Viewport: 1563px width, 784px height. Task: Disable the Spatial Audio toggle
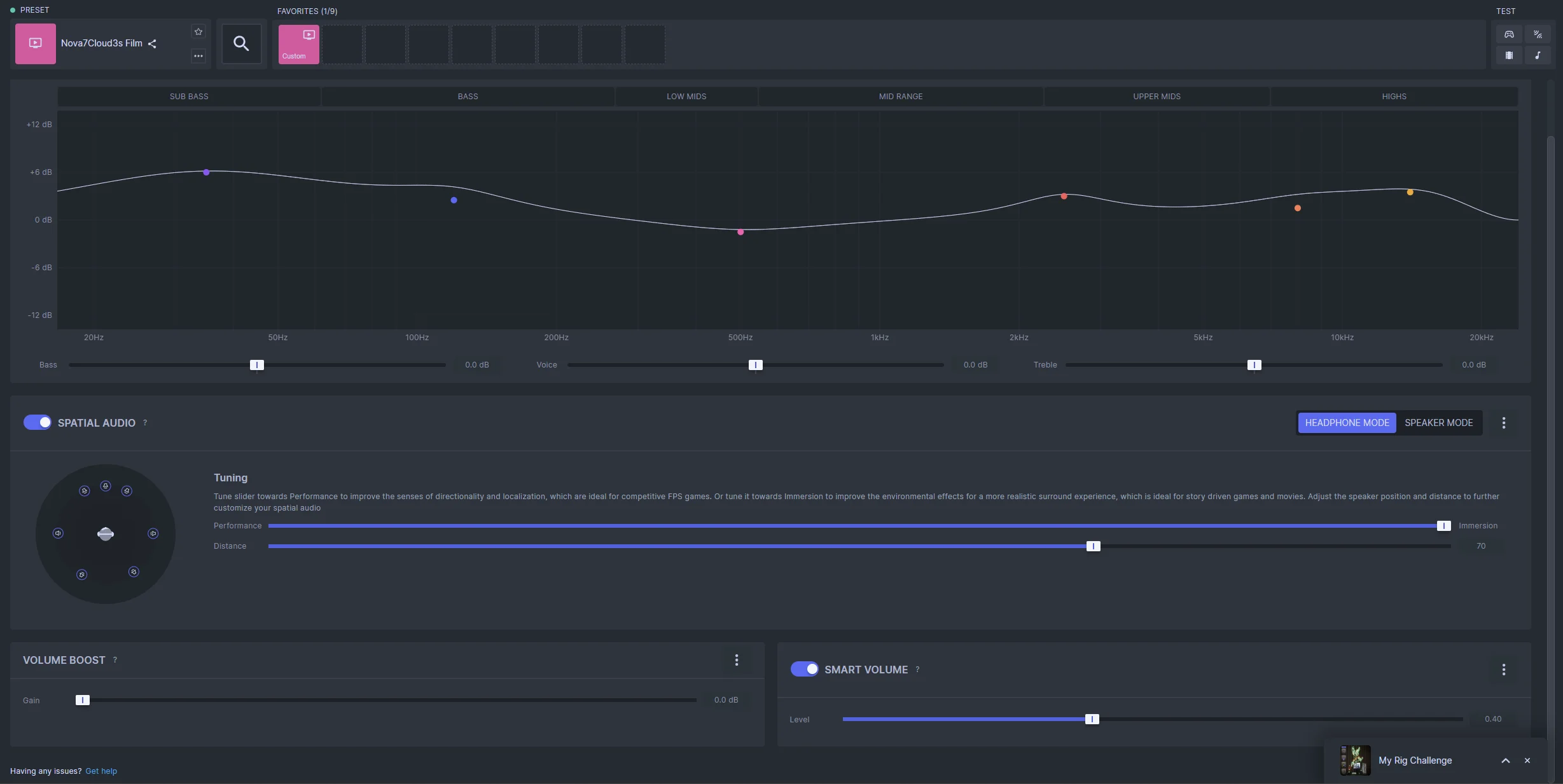click(x=38, y=423)
